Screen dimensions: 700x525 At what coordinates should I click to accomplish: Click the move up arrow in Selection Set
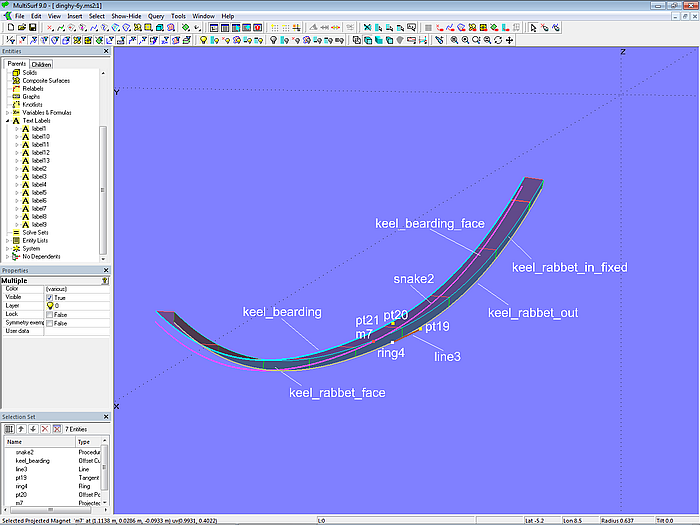(20, 428)
